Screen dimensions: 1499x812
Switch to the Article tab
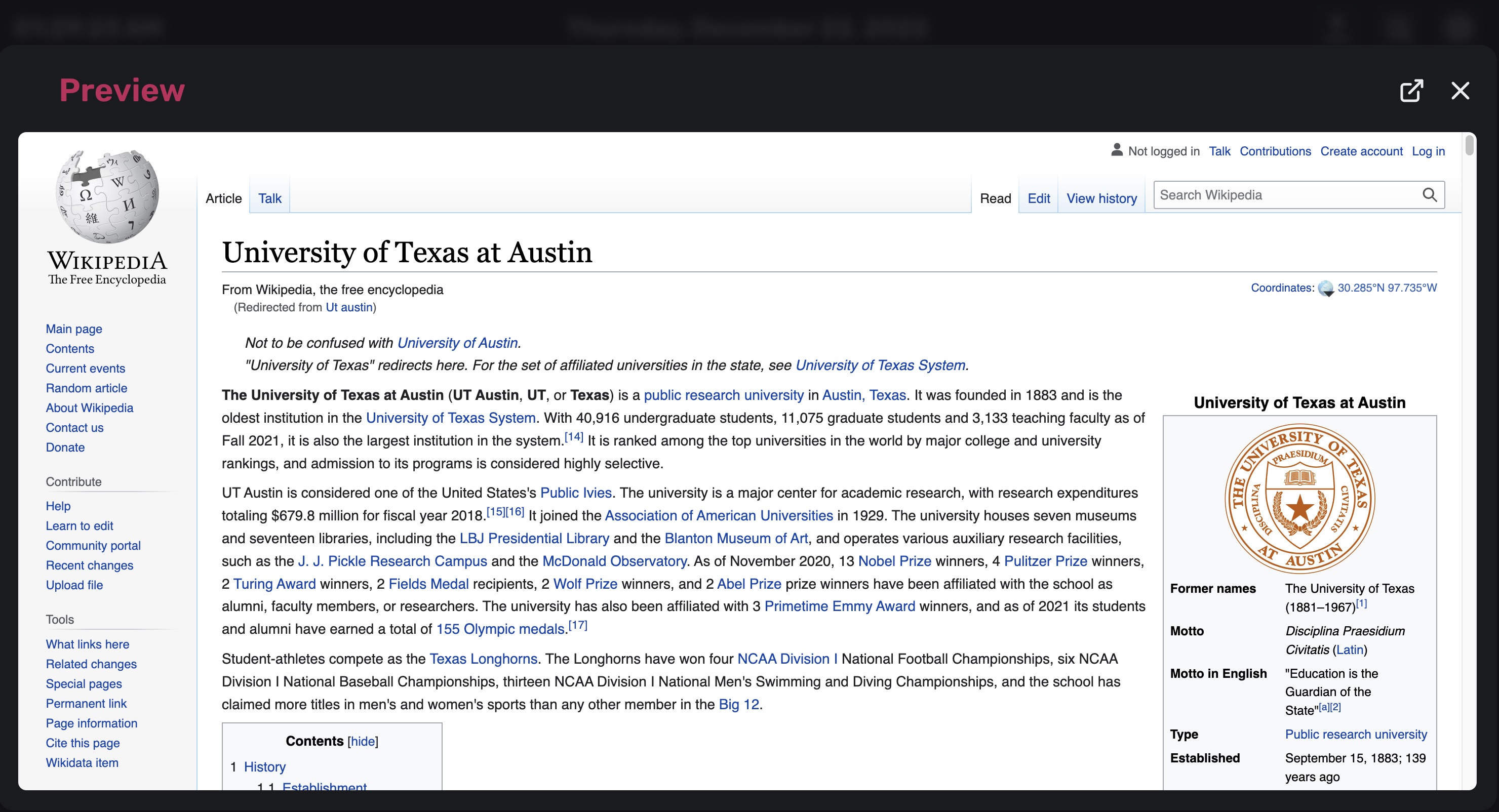pyautogui.click(x=223, y=198)
